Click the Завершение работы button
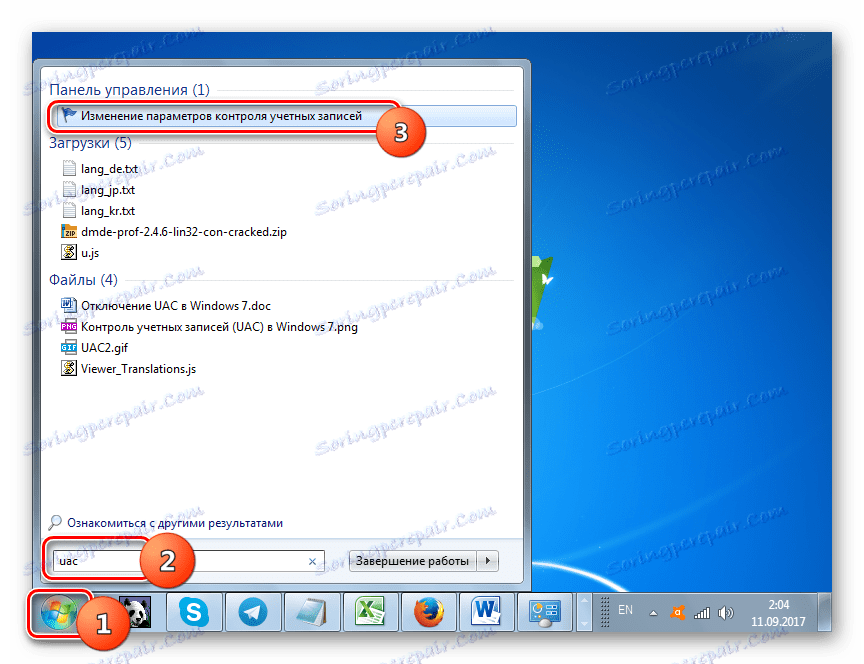The height and width of the screenshot is (664, 864). pyautogui.click(x=412, y=561)
